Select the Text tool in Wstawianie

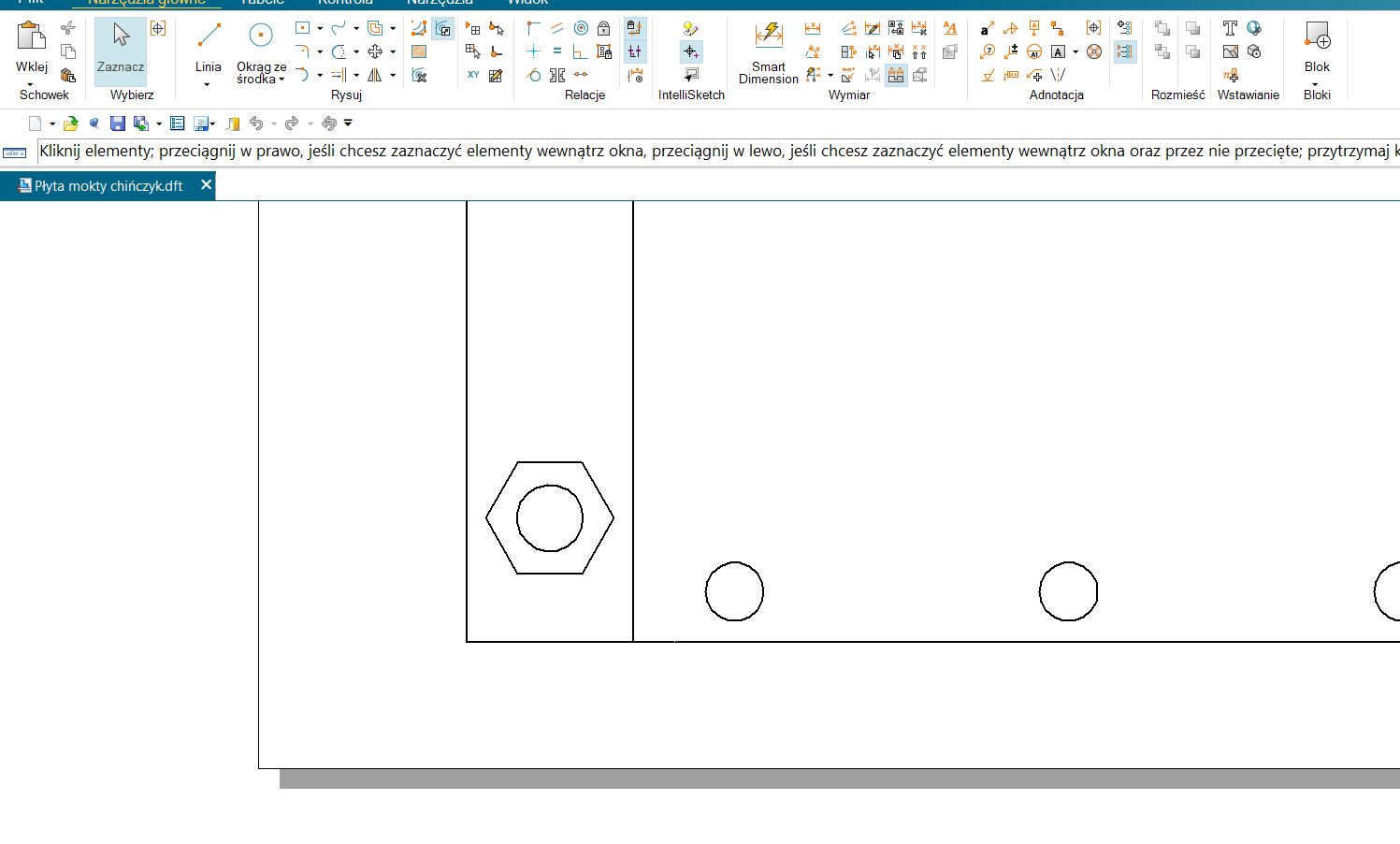click(x=1231, y=28)
